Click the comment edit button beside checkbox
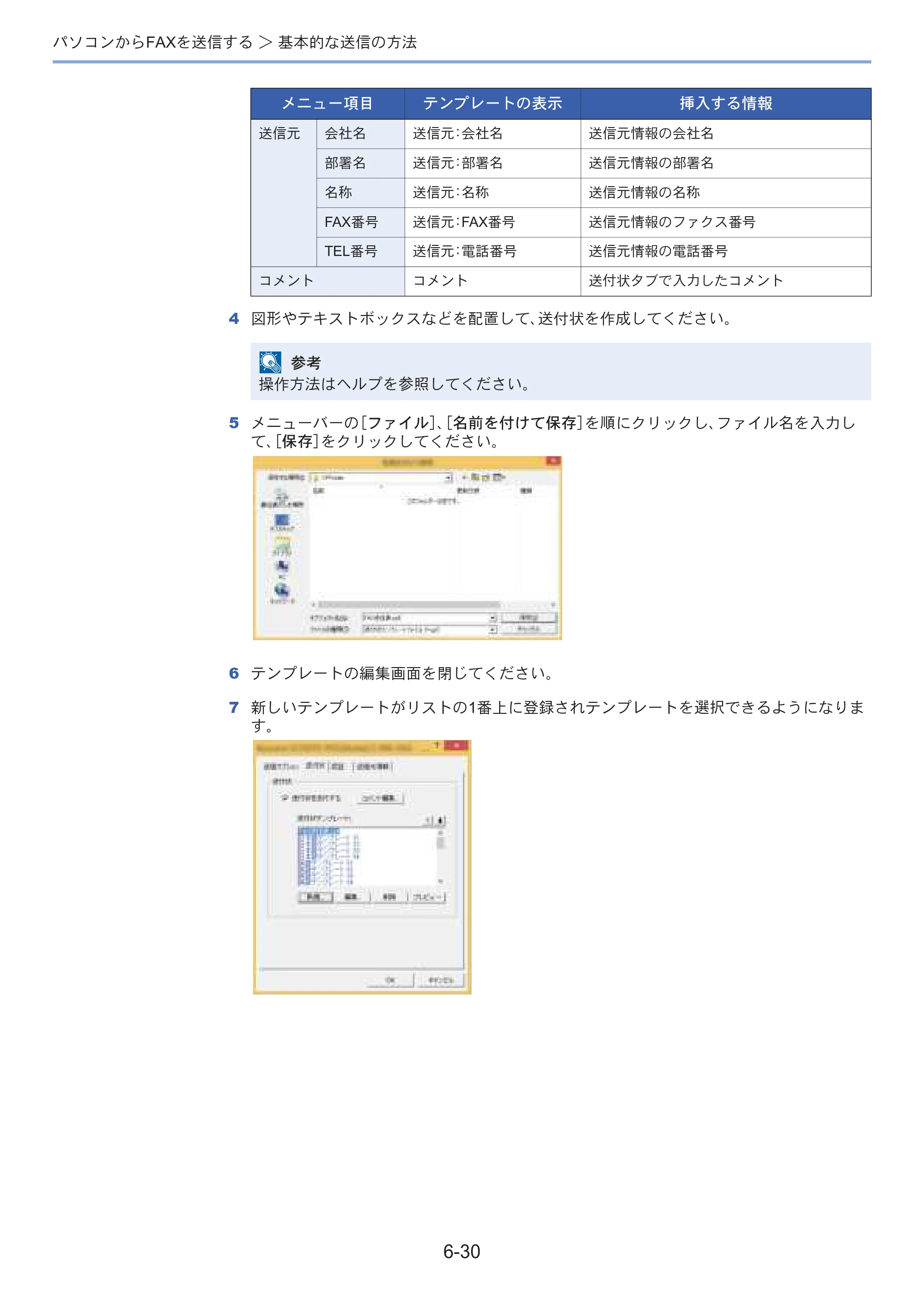This screenshot has width=924, height=1308. 380,797
